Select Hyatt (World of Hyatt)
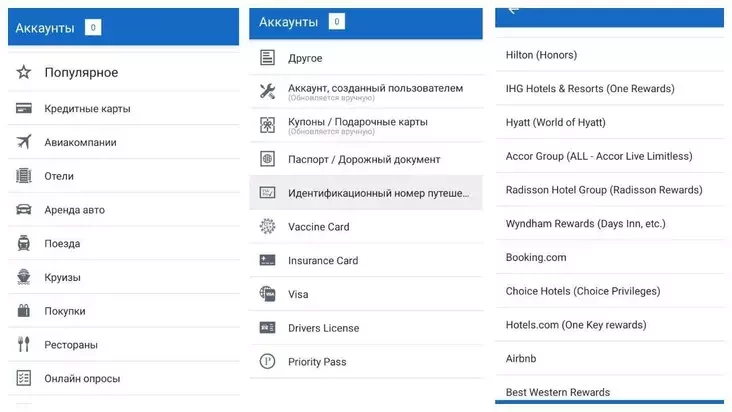 pos(610,122)
